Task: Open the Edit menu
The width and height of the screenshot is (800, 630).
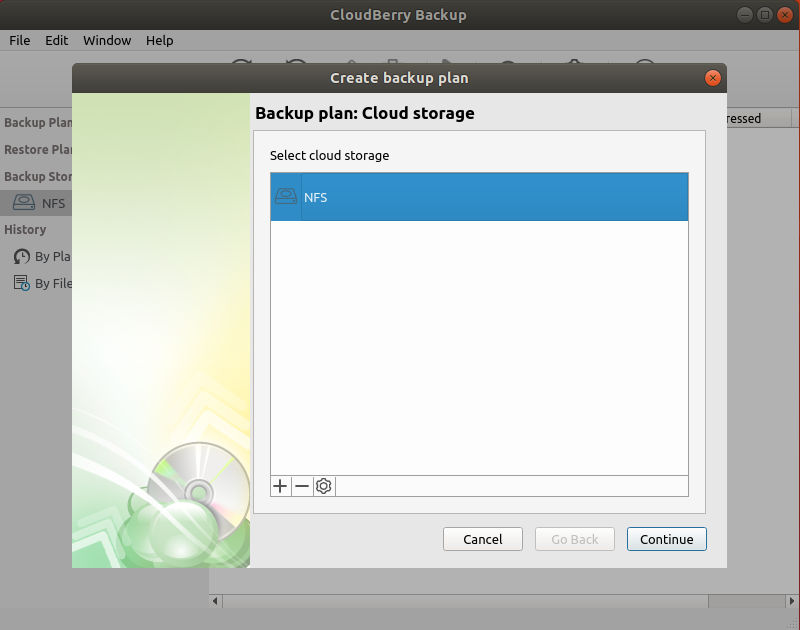Action: [56, 40]
